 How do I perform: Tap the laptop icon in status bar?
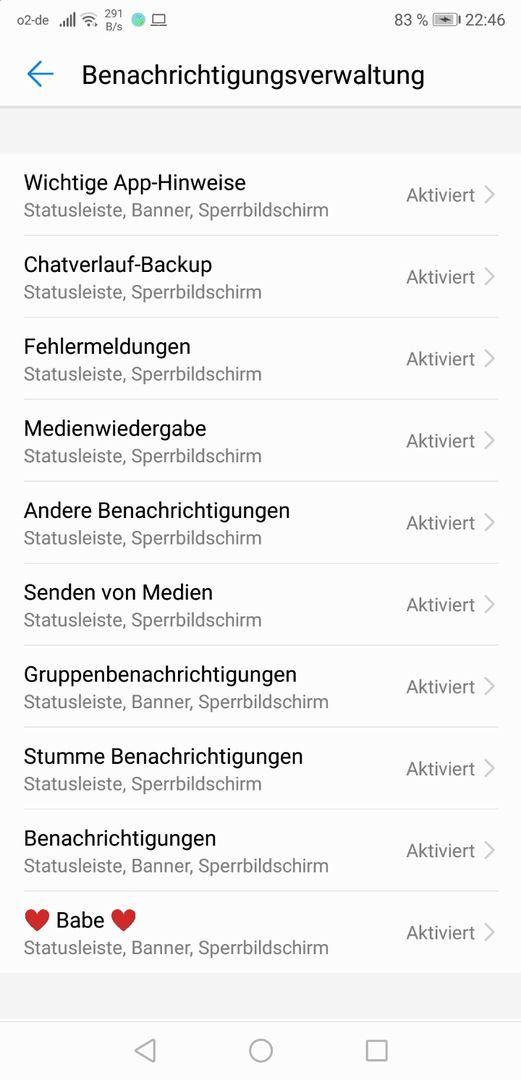pyautogui.click(x=159, y=20)
